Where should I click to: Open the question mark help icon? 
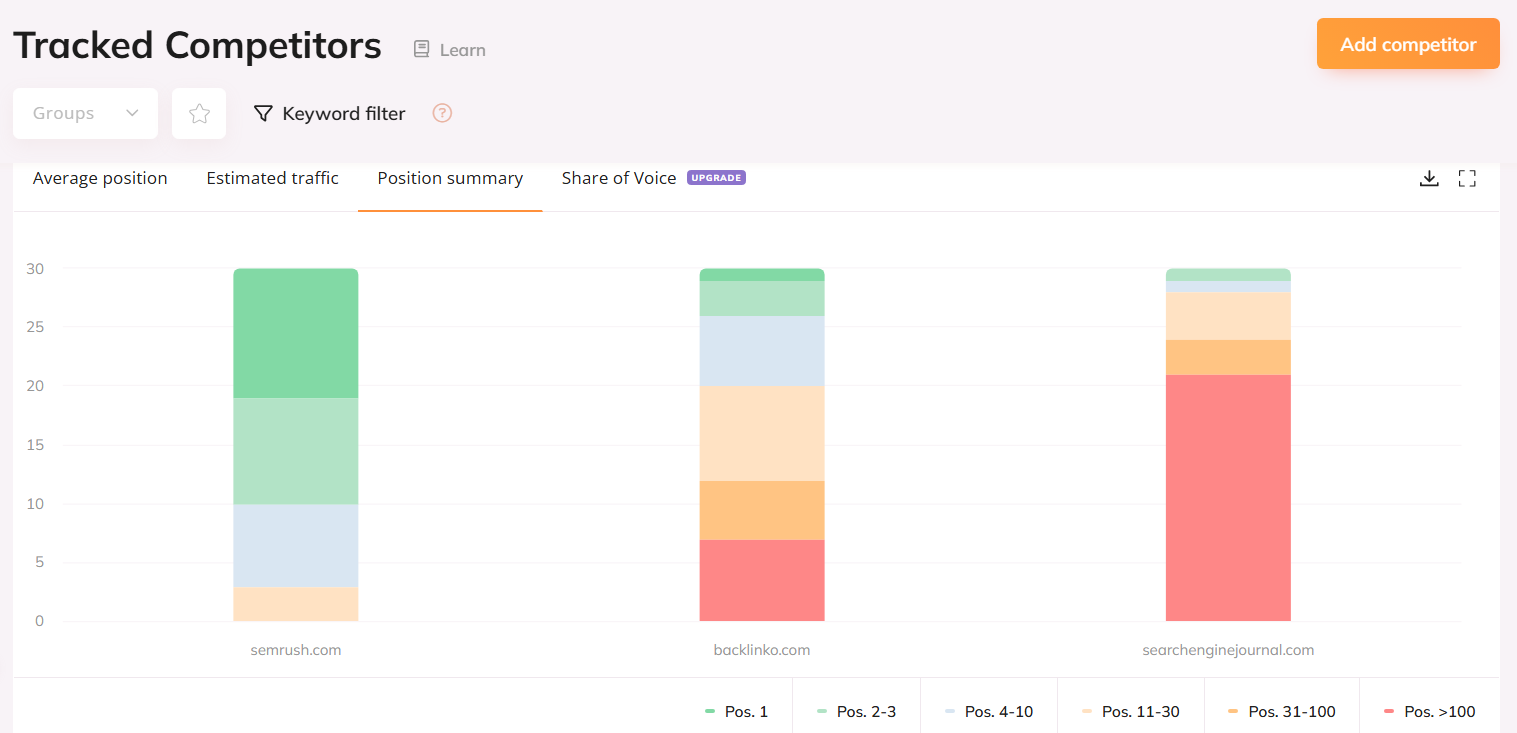click(x=442, y=113)
